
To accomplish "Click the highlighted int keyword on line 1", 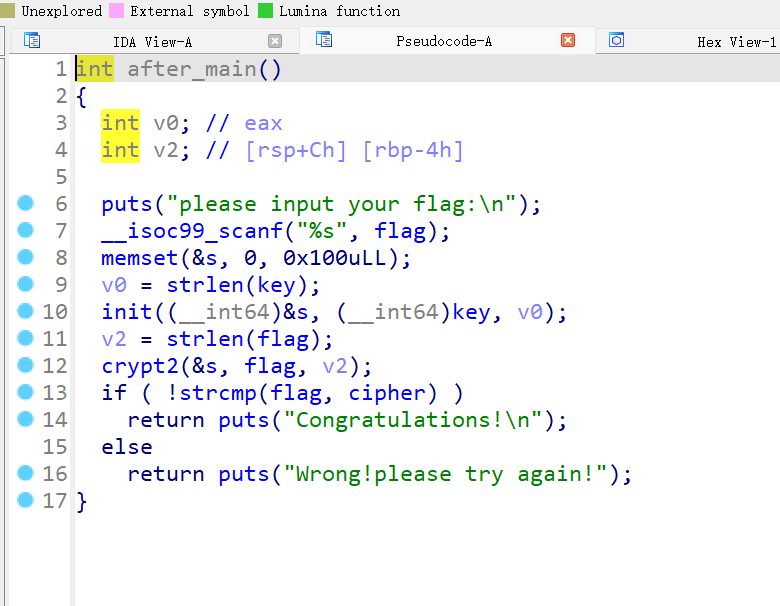I will tap(95, 69).
